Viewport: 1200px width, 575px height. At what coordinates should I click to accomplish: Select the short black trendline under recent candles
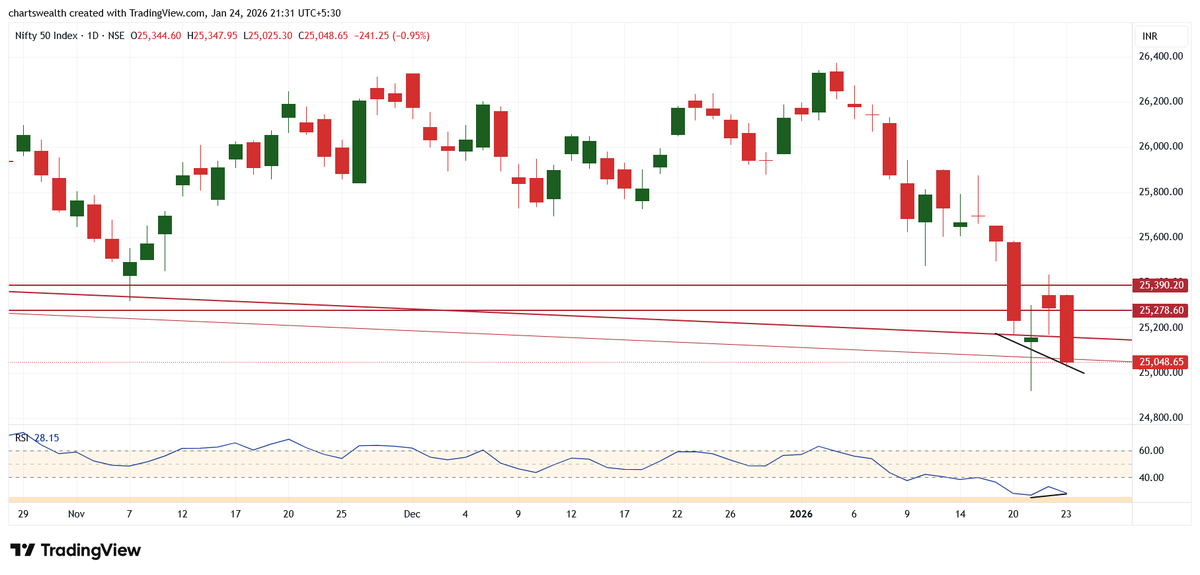click(x=1040, y=354)
